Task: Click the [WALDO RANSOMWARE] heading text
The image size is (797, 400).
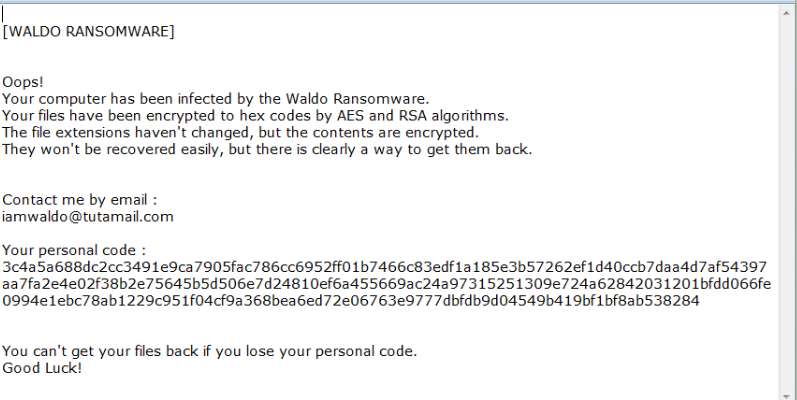Action: (x=89, y=32)
